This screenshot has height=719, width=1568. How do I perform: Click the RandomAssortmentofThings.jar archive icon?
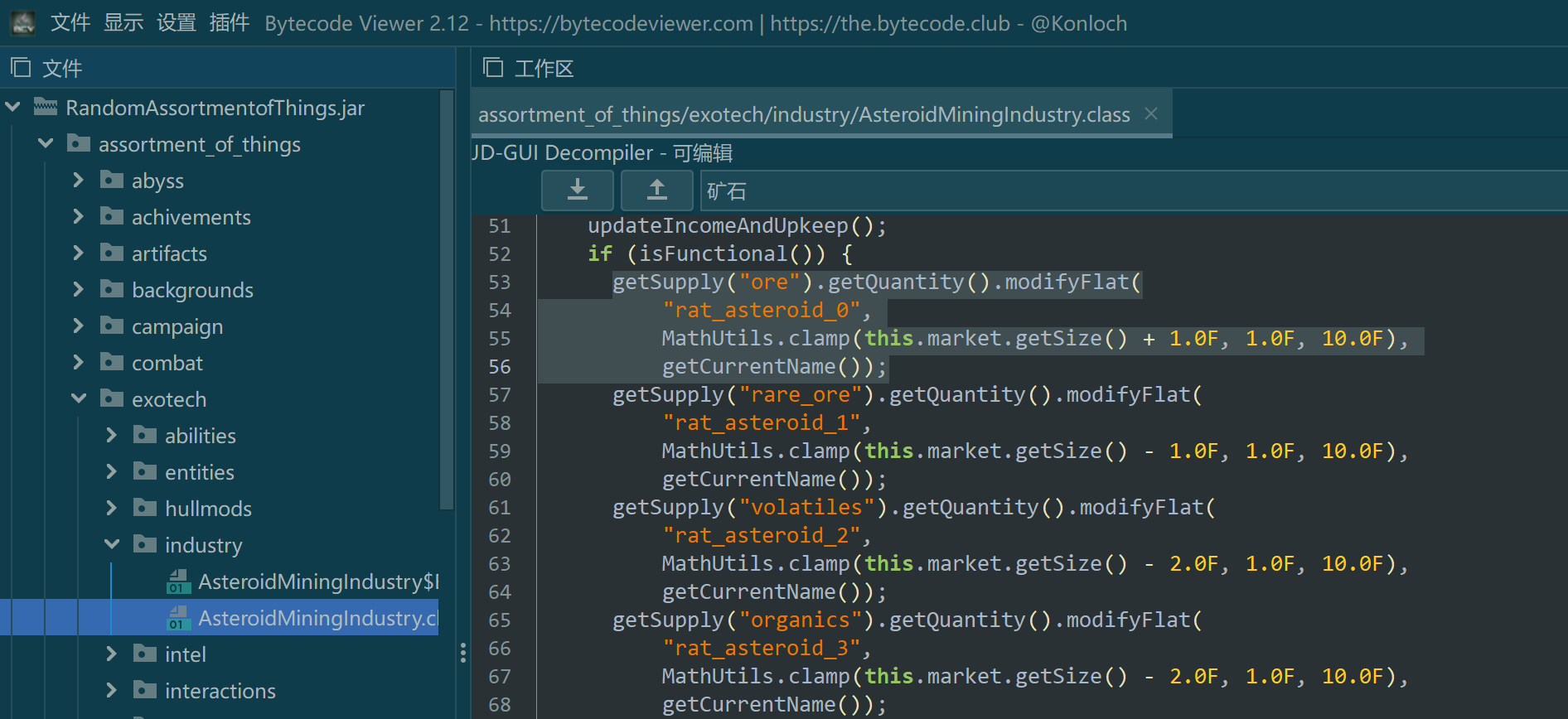(x=46, y=107)
